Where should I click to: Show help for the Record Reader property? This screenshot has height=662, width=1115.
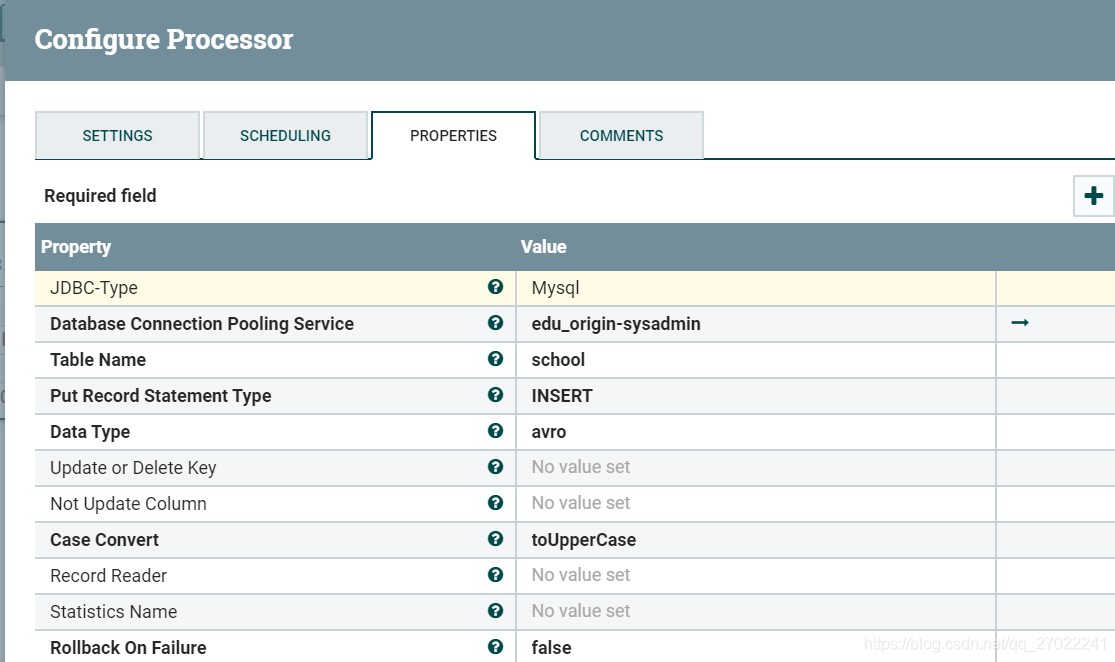point(496,575)
